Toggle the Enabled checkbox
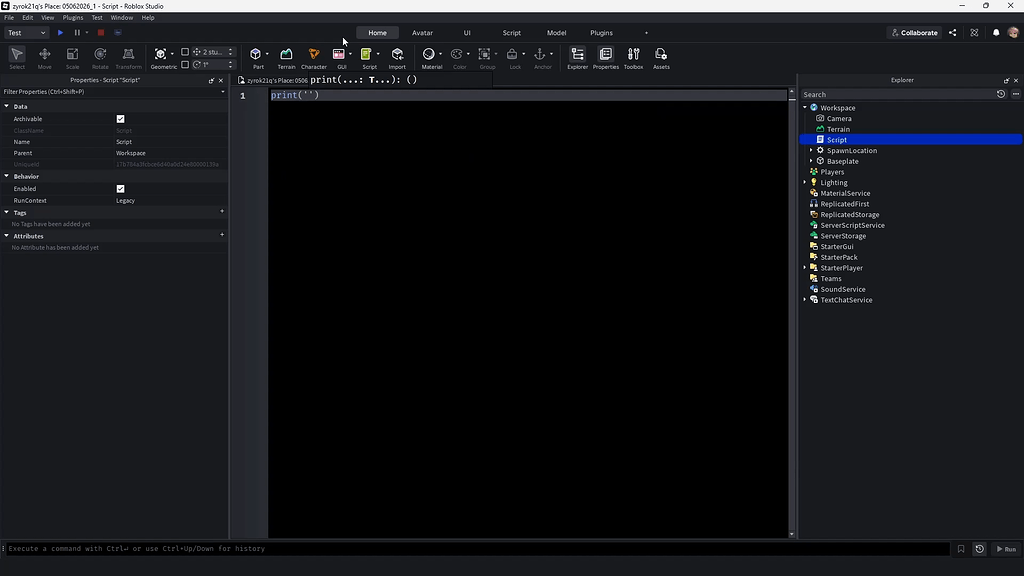 coord(120,189)
